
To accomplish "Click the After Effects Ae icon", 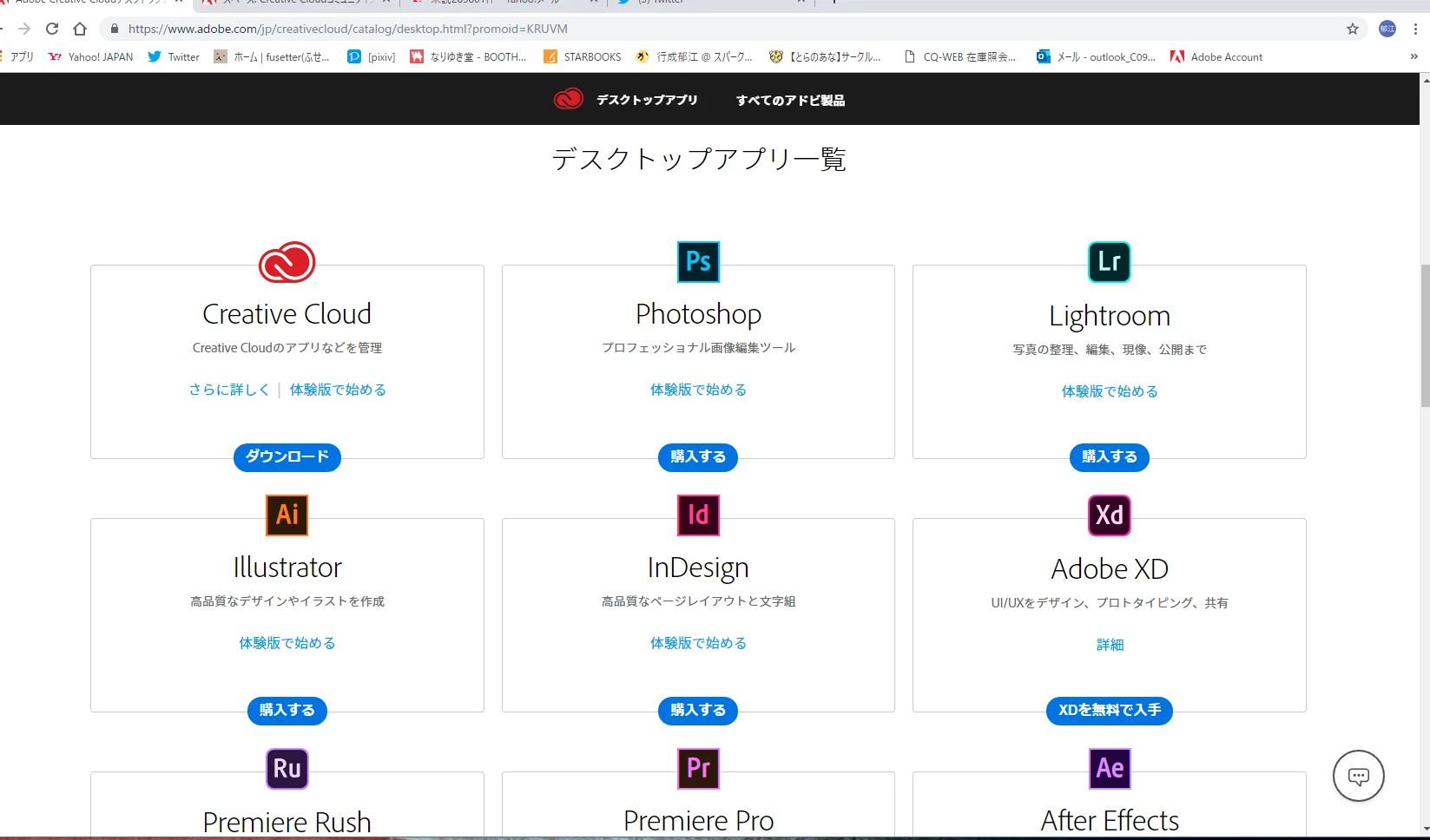I will click(x=1110, y=768).
